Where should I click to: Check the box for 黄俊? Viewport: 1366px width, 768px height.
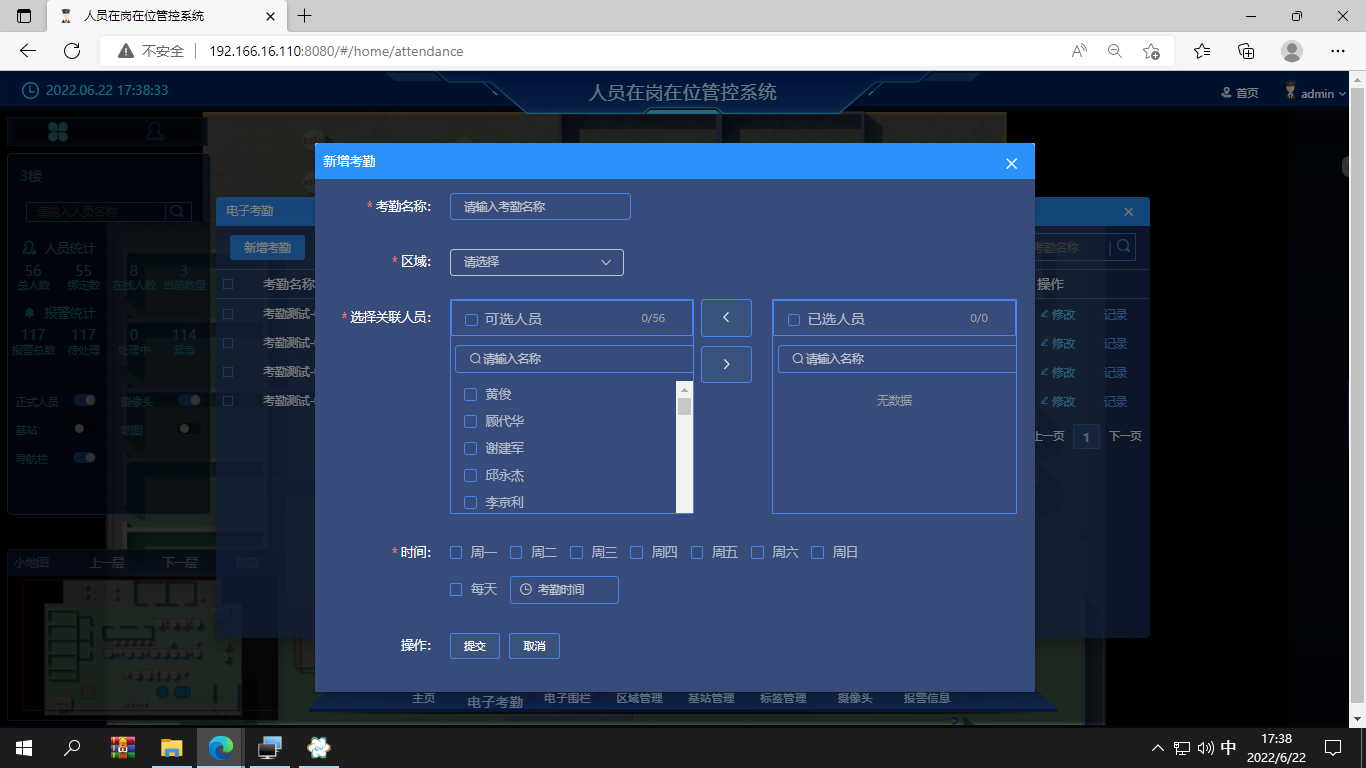pyautogui.click(x=471, y=395)
